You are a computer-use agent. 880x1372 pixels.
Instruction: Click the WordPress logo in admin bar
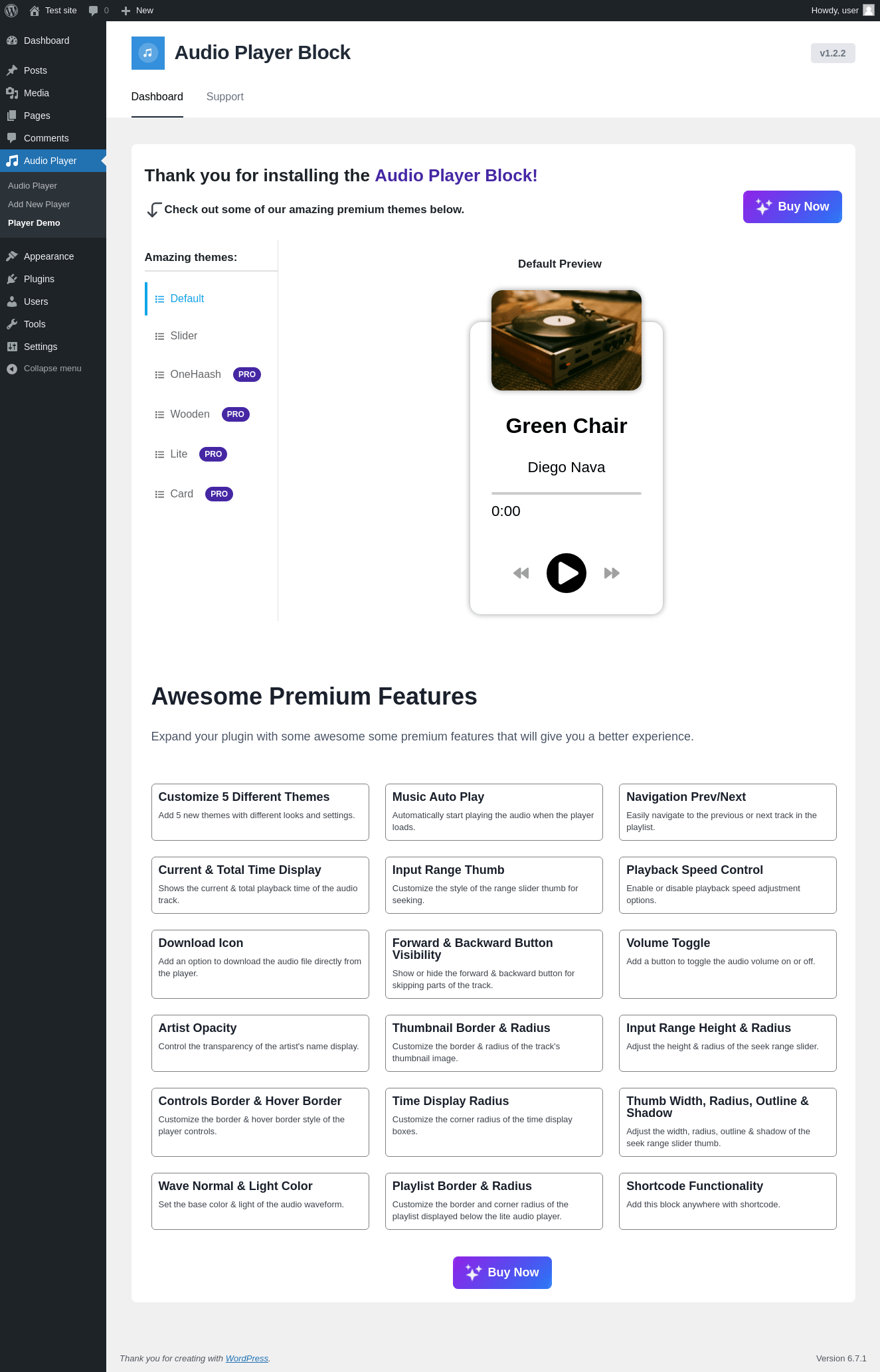[x=11, y=11]
